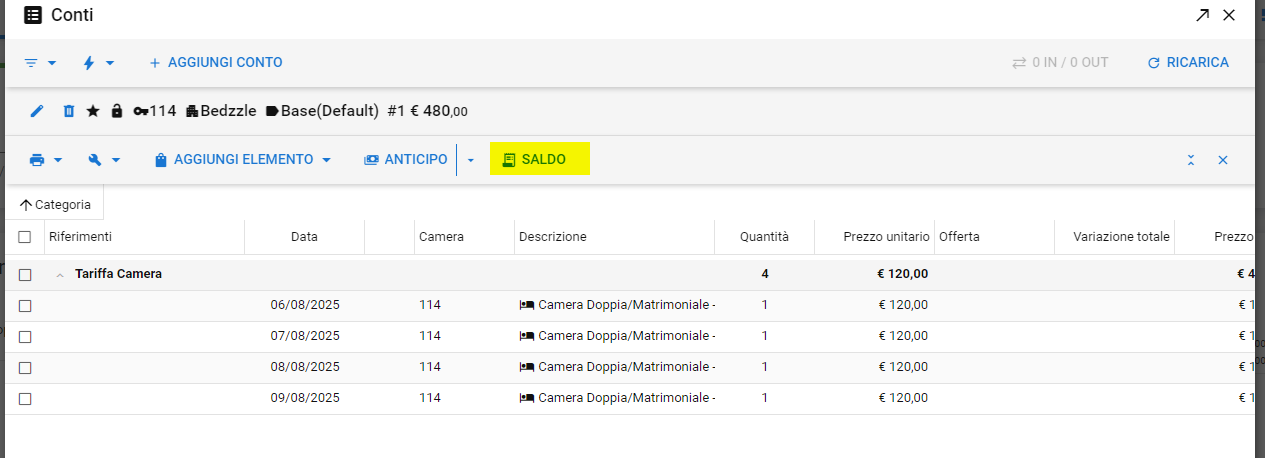Open the printer print menu
The height and width of the screenshot is (458, 1265).
point(45,160)
